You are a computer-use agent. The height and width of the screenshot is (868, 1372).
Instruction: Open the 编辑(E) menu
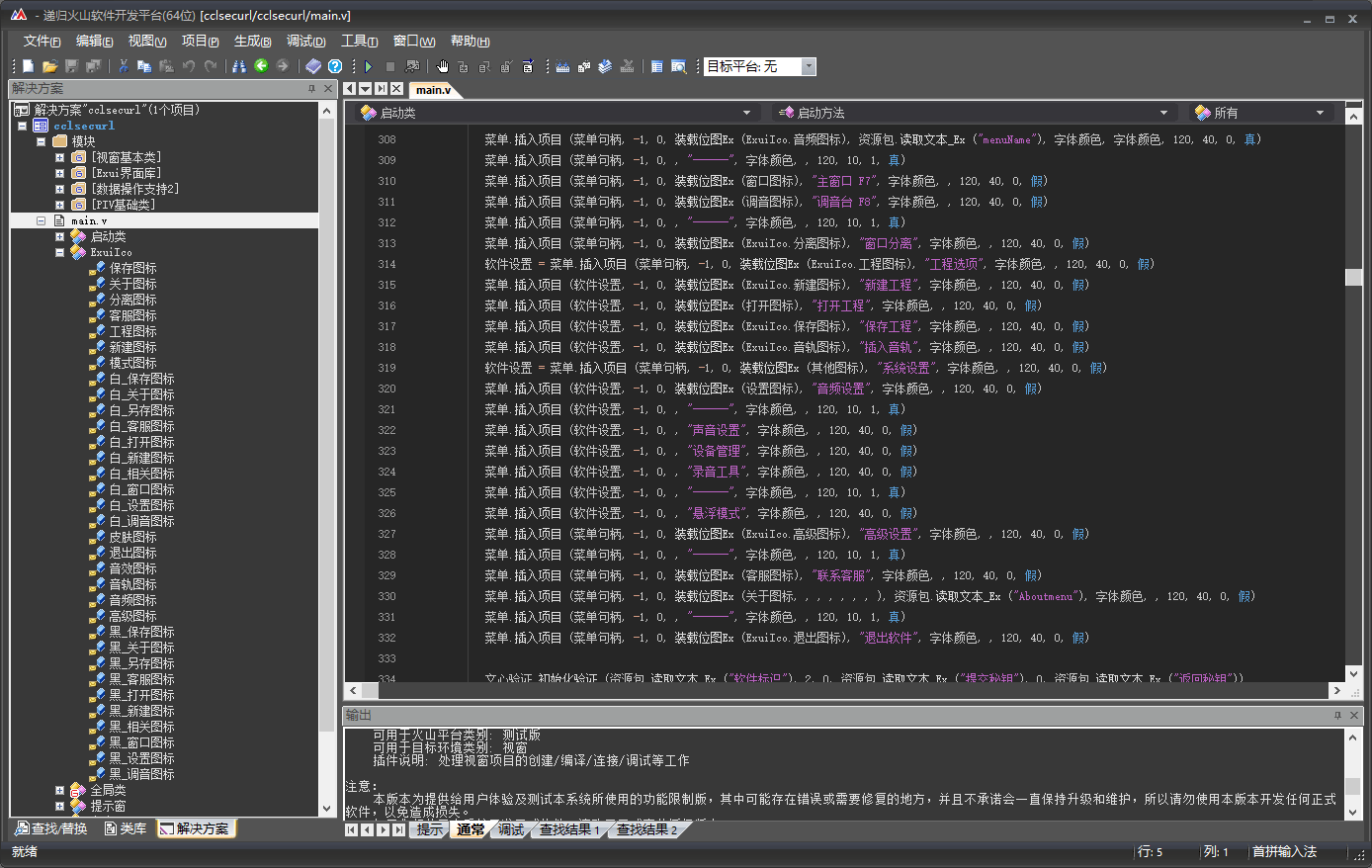94,41
